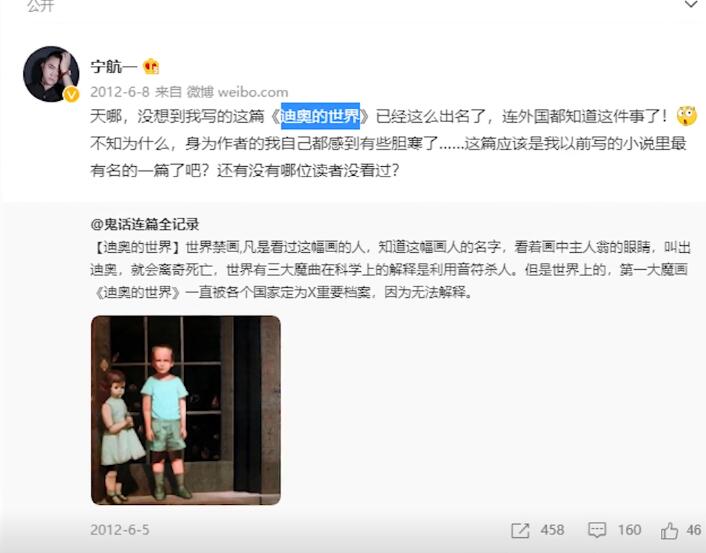
Task: Click the 2012-6-8 post timestamp
Action: click(120, 92)
